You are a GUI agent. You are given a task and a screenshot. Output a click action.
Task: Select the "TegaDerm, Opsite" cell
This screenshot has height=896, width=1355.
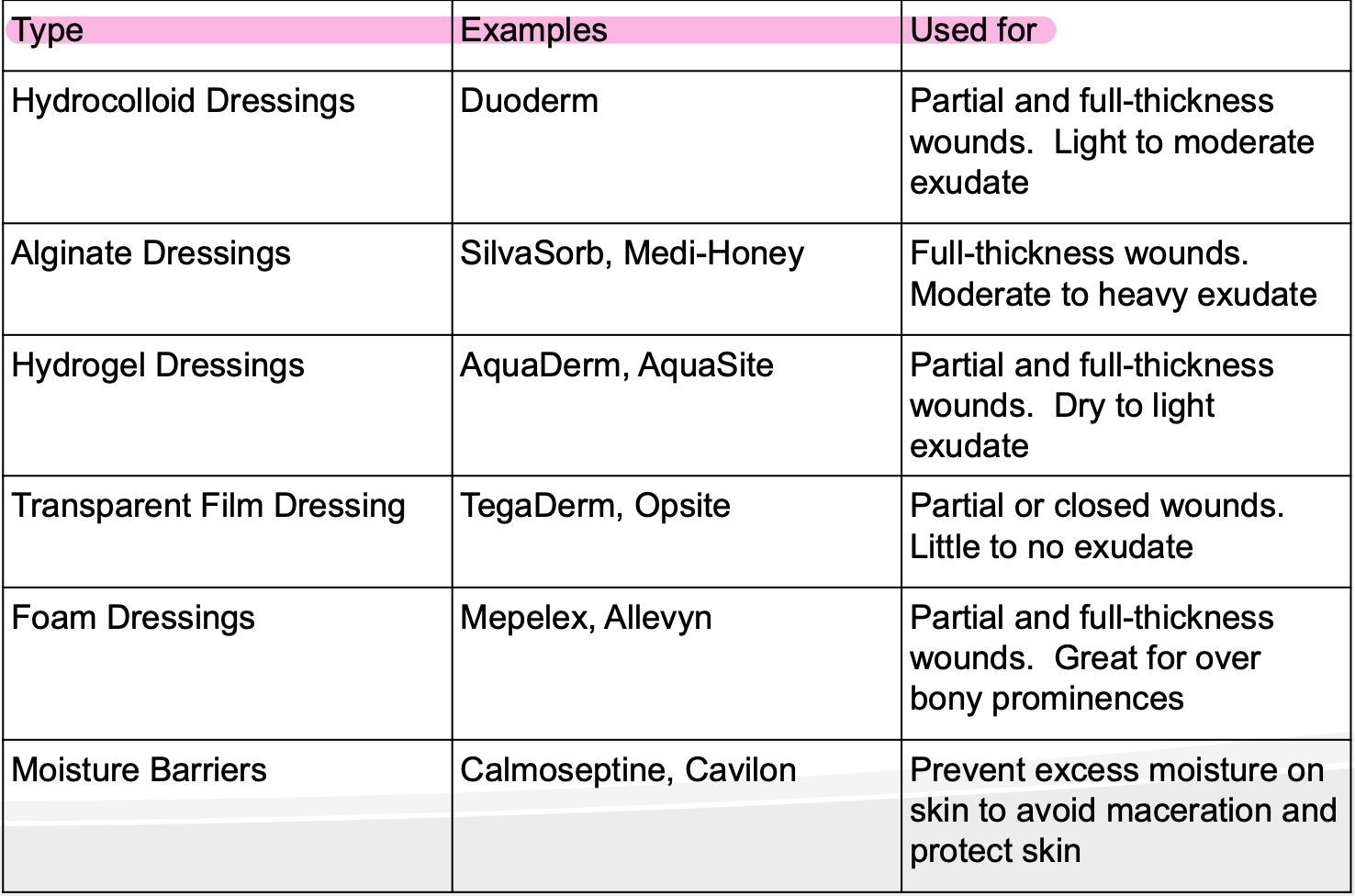click(595, 506)
